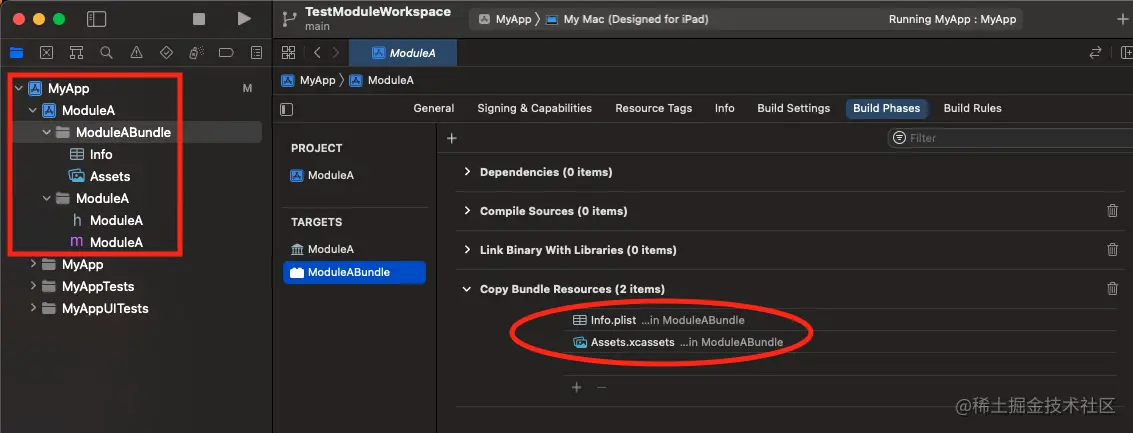This screenshot has width=1133, height=433.
Task: Open the Signing & Capabilities tab
Action: pyautogui.click(x=534, y=108)
